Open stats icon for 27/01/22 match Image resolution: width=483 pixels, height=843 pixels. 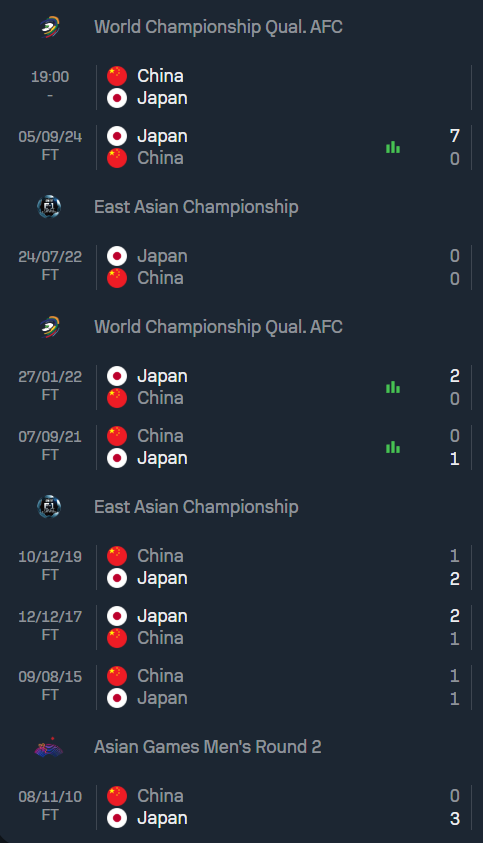(x=393, y=387)
